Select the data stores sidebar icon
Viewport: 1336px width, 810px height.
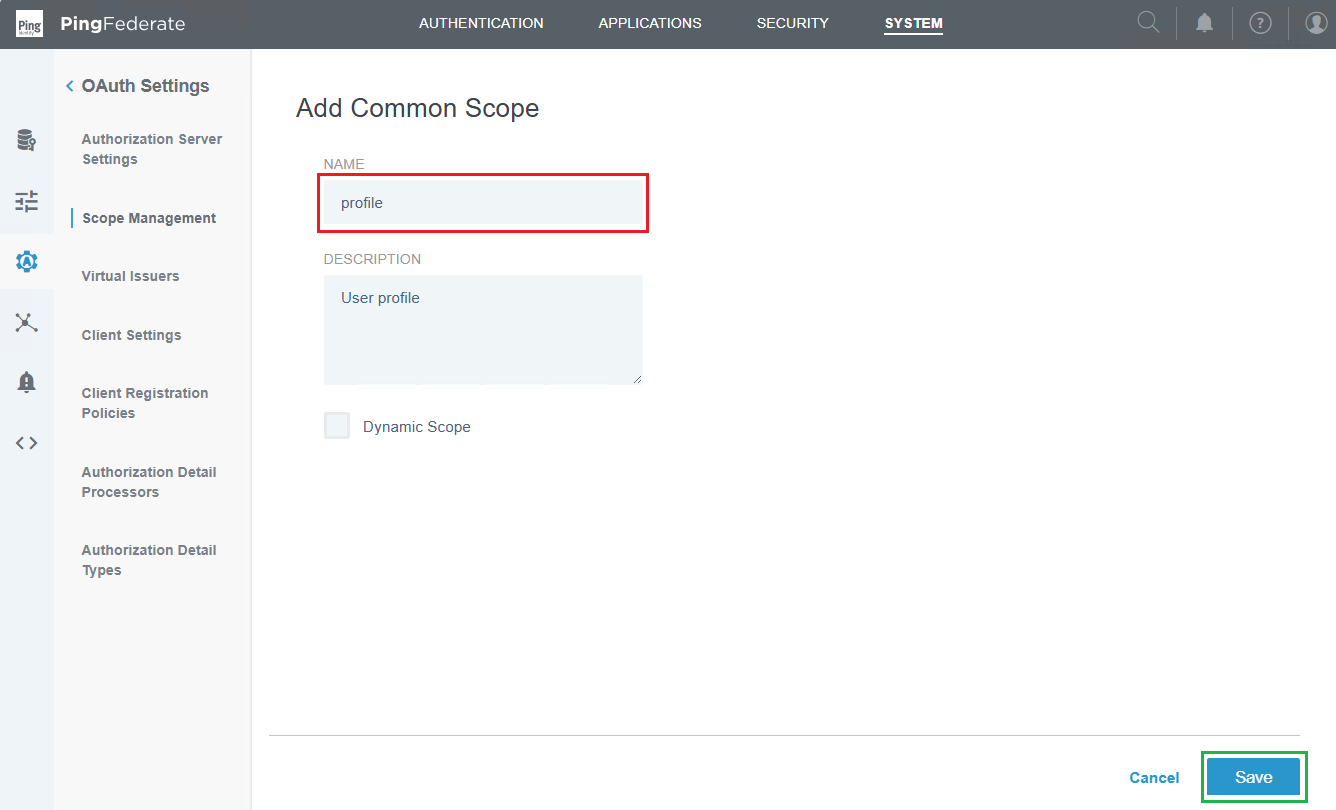[x=27, y=140]
